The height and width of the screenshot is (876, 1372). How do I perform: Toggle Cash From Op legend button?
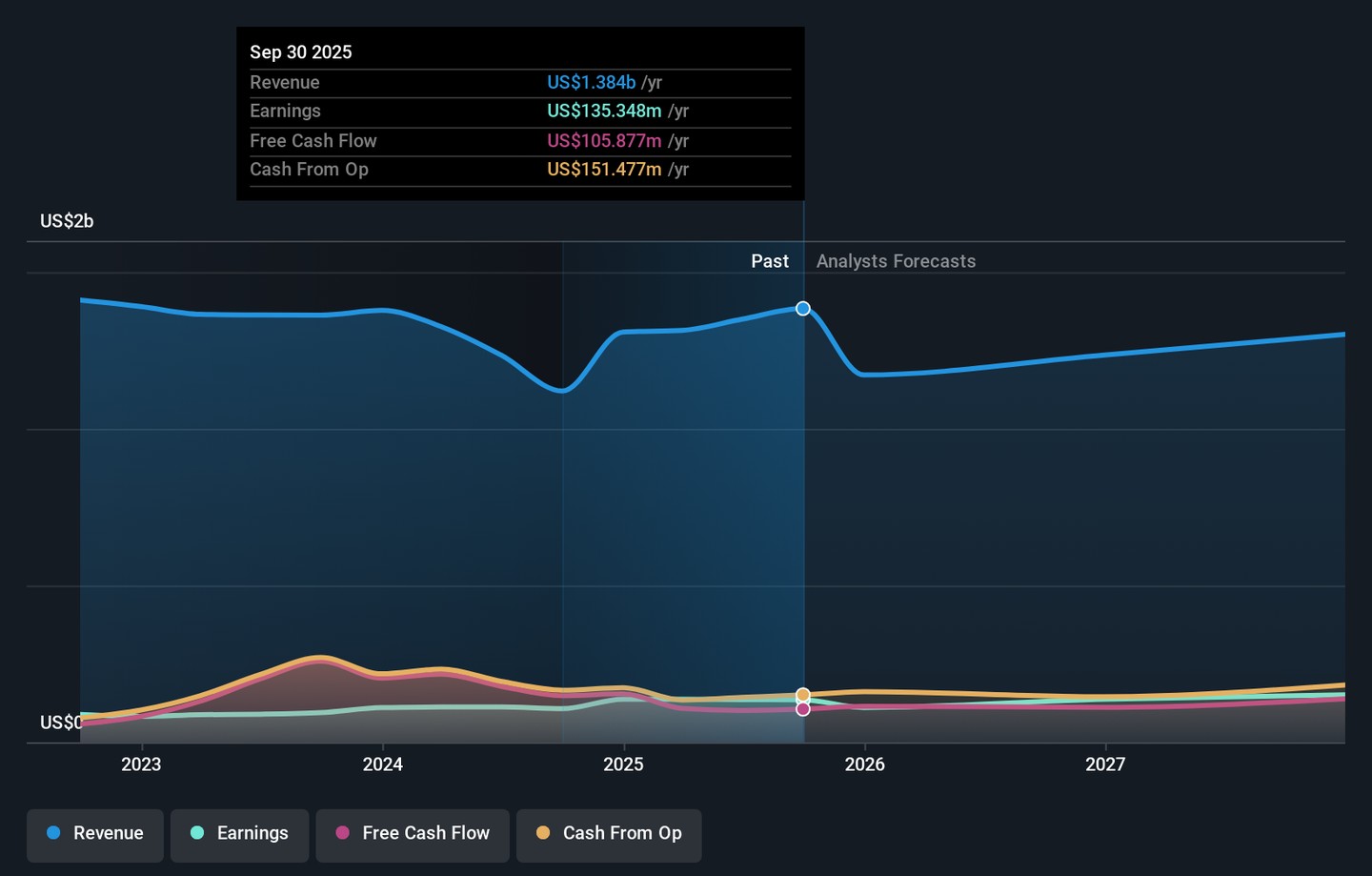pos(609,834)
